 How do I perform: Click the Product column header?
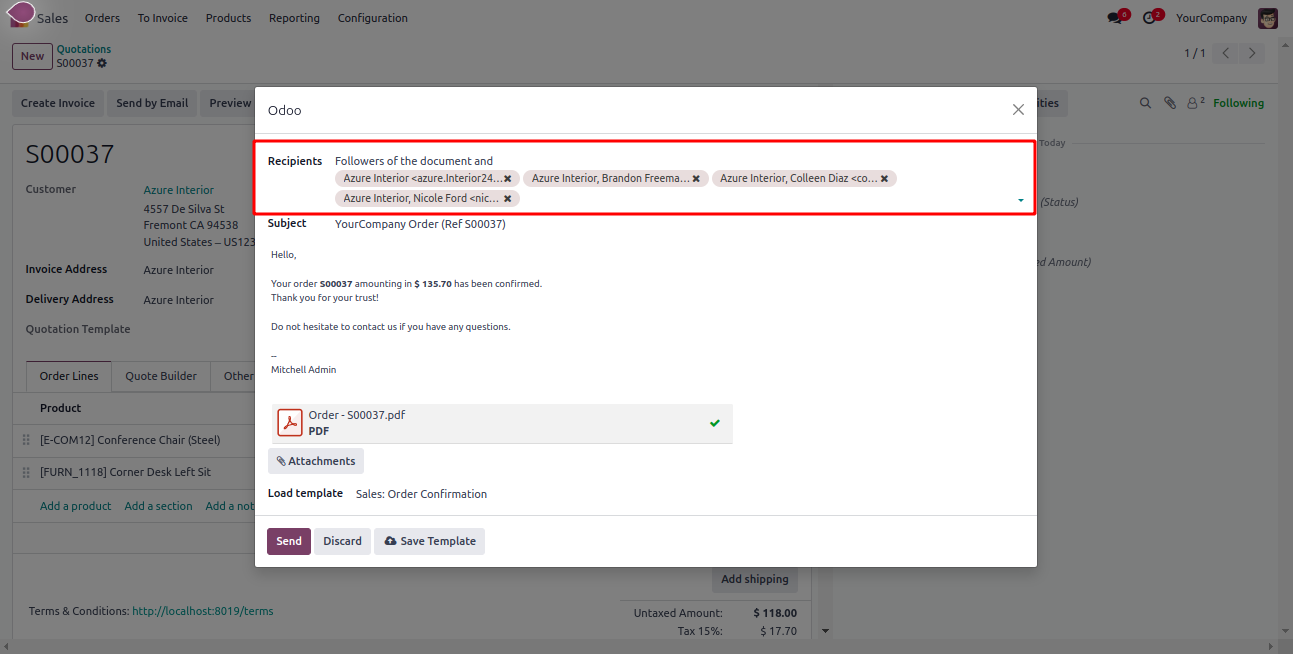(61, 408)
